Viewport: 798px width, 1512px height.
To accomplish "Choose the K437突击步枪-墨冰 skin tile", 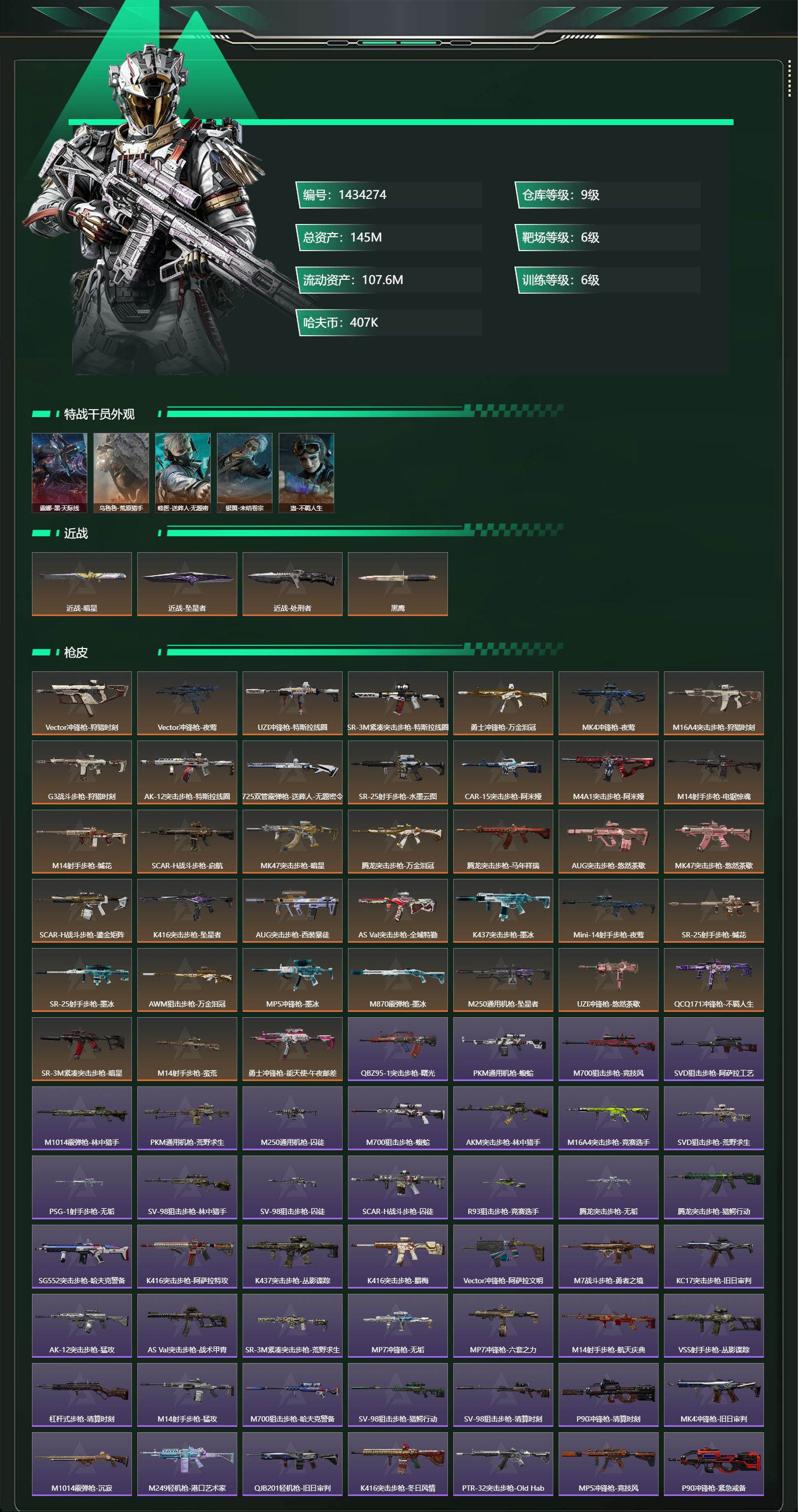I will [x=503, y=911].
